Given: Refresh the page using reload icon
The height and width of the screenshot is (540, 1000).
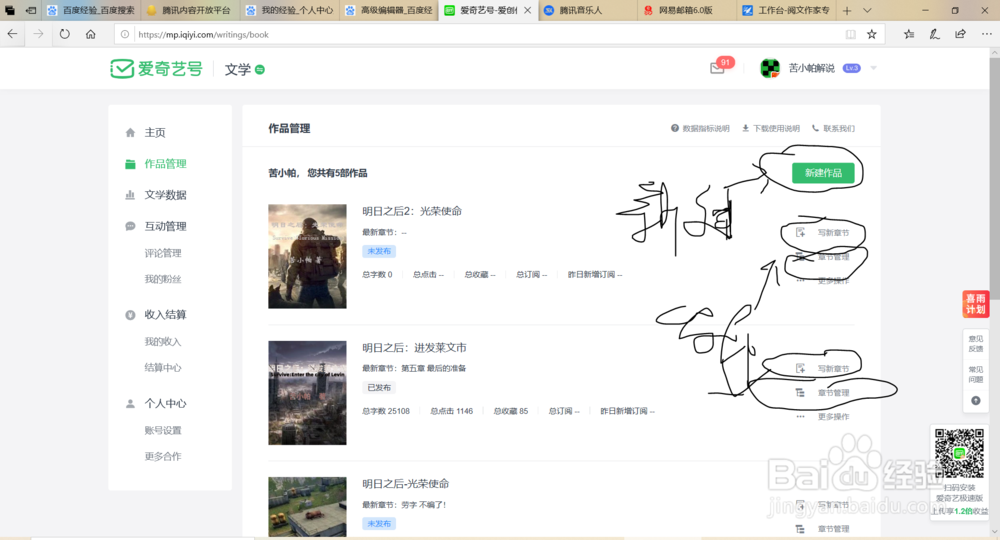Looking at the screenshot, I should 64,34.
